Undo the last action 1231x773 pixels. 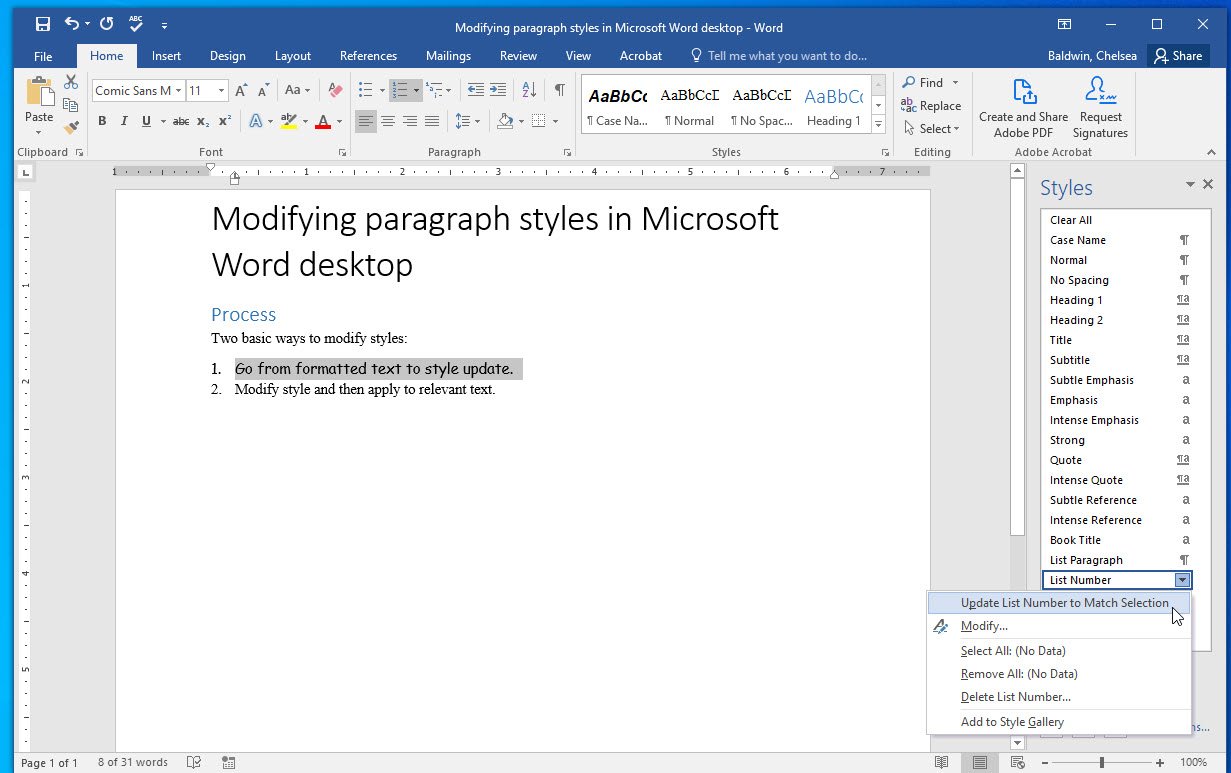click(x=72, y=24)
